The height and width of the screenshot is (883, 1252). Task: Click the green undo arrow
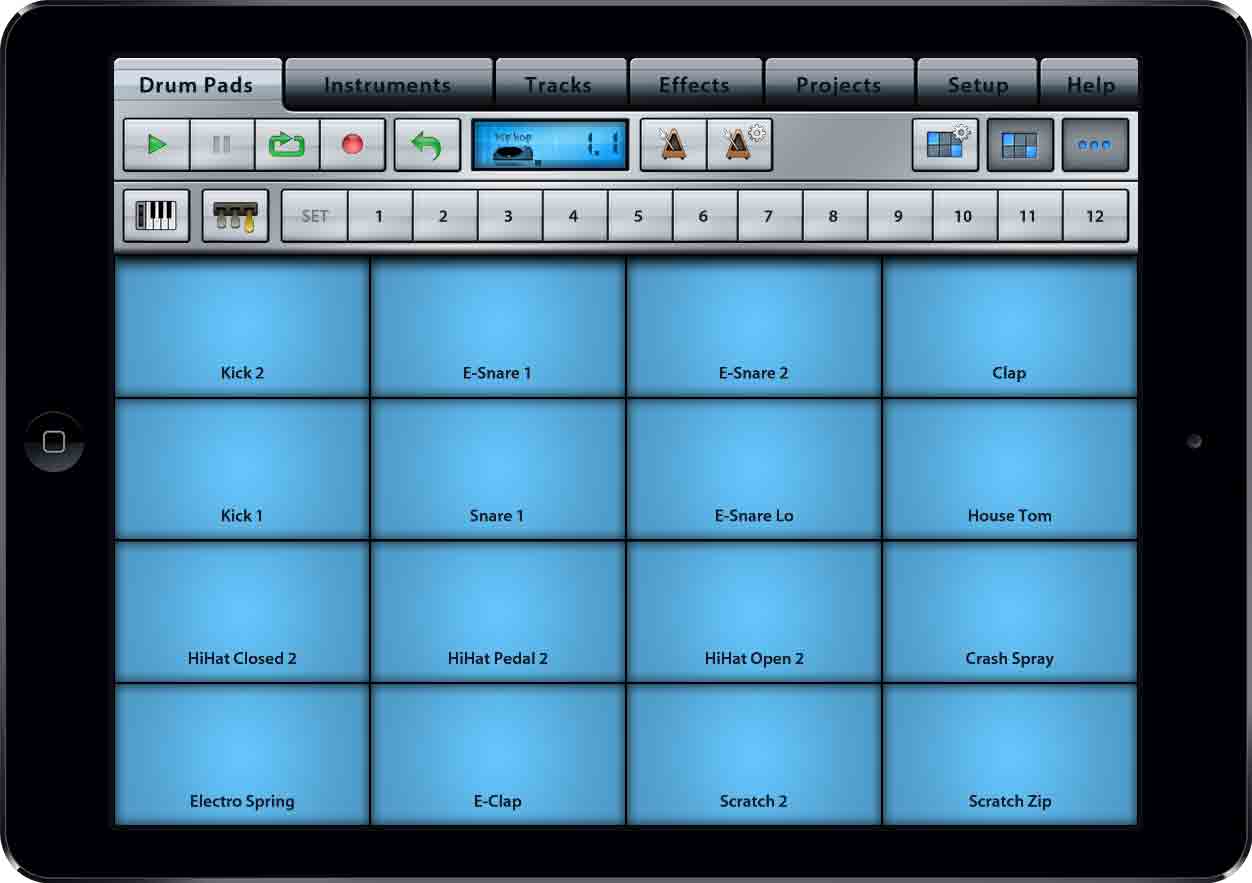pos(427,145)
